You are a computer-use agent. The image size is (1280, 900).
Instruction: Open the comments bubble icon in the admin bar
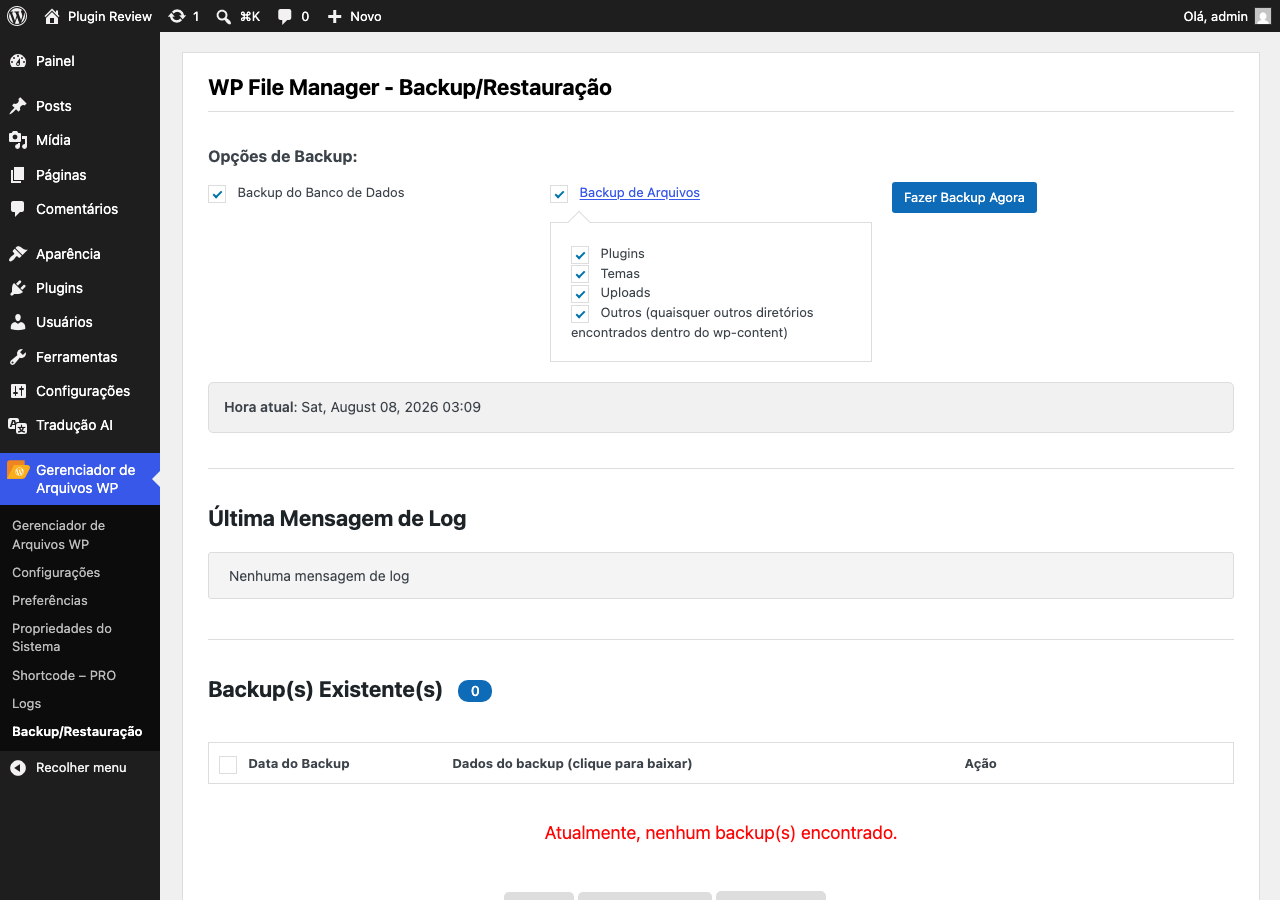click(285, 16)
